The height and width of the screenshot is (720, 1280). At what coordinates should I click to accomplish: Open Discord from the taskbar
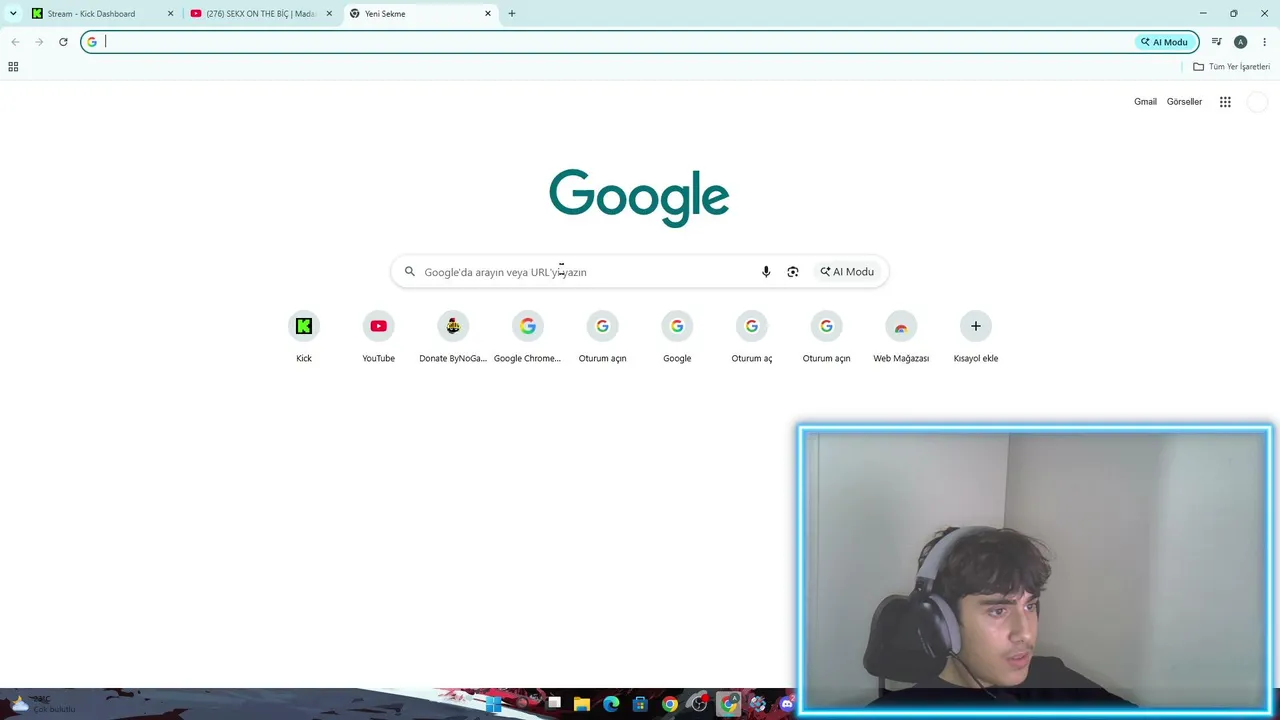[x=786, y=704]
